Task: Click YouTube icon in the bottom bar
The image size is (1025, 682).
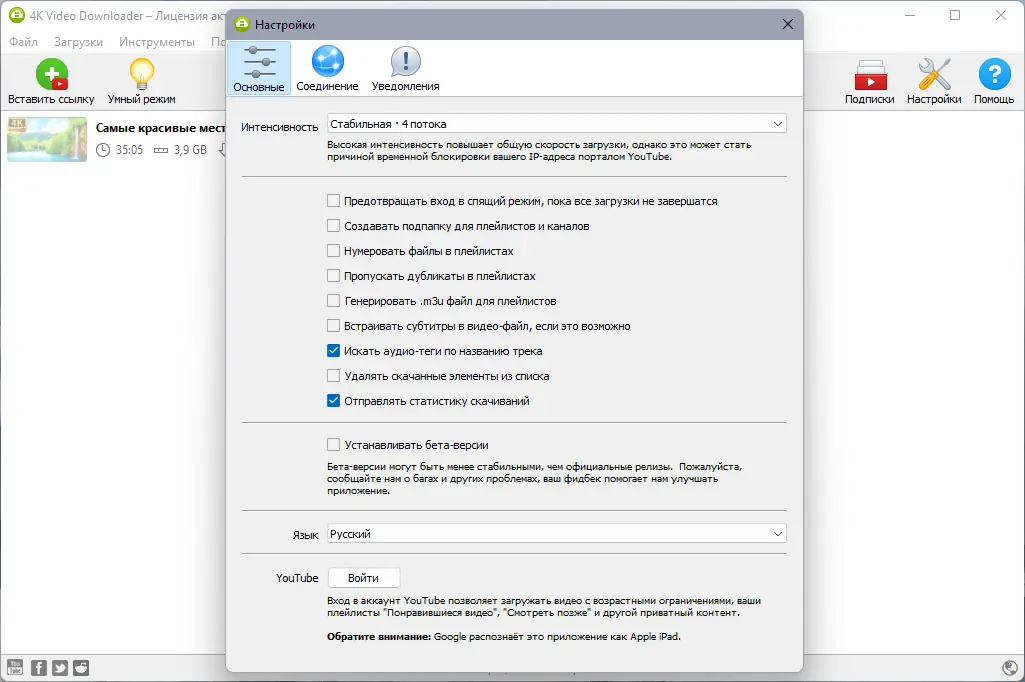Action: [15, 668]
